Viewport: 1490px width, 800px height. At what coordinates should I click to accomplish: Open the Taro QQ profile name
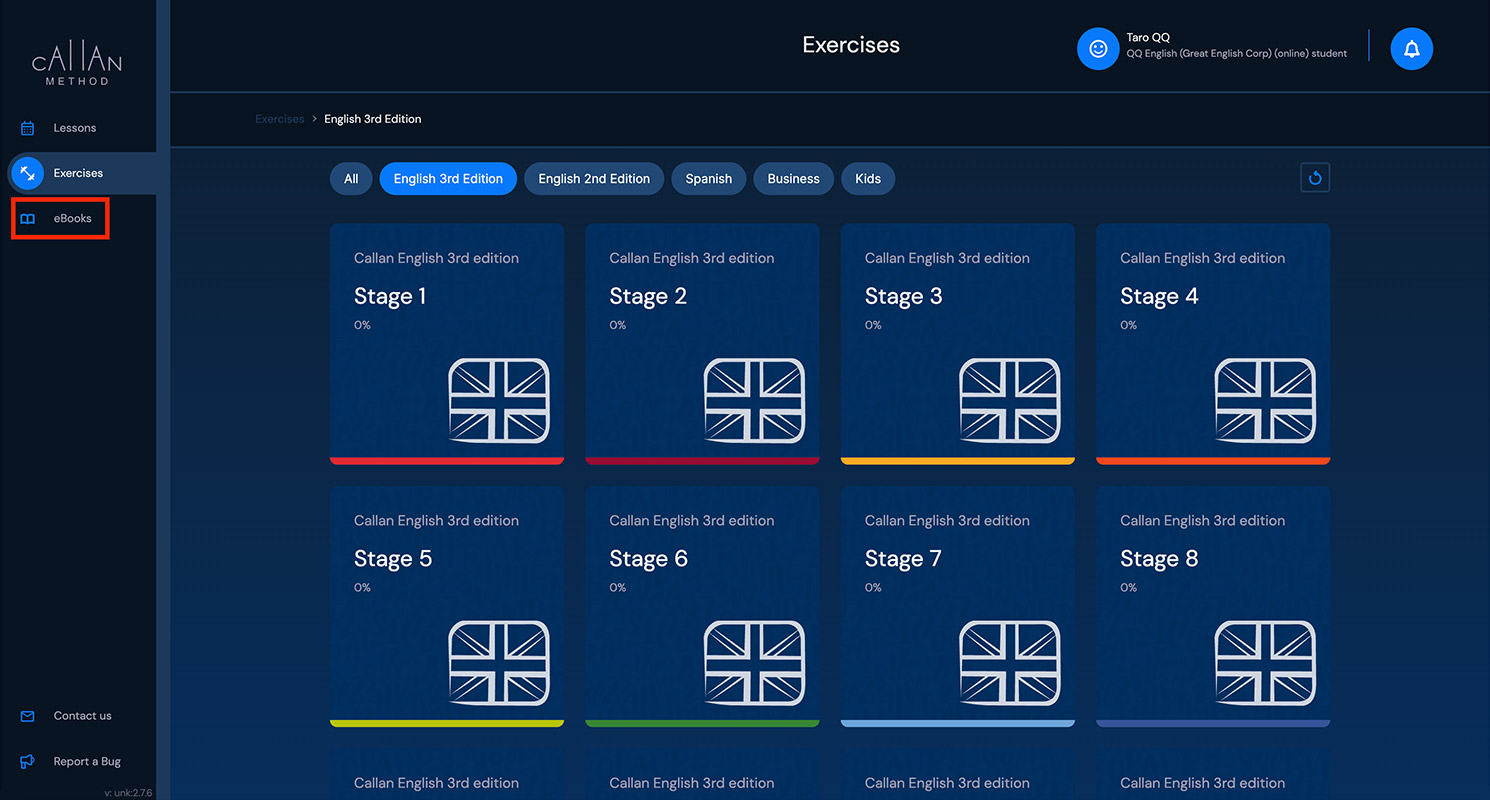pos(1148,37)
